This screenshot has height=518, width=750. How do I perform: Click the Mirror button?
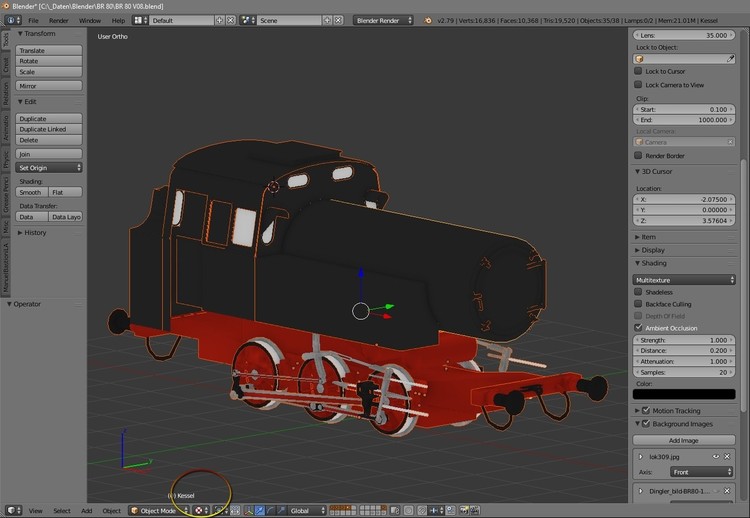pyautogui.click(x=49, y=86)
